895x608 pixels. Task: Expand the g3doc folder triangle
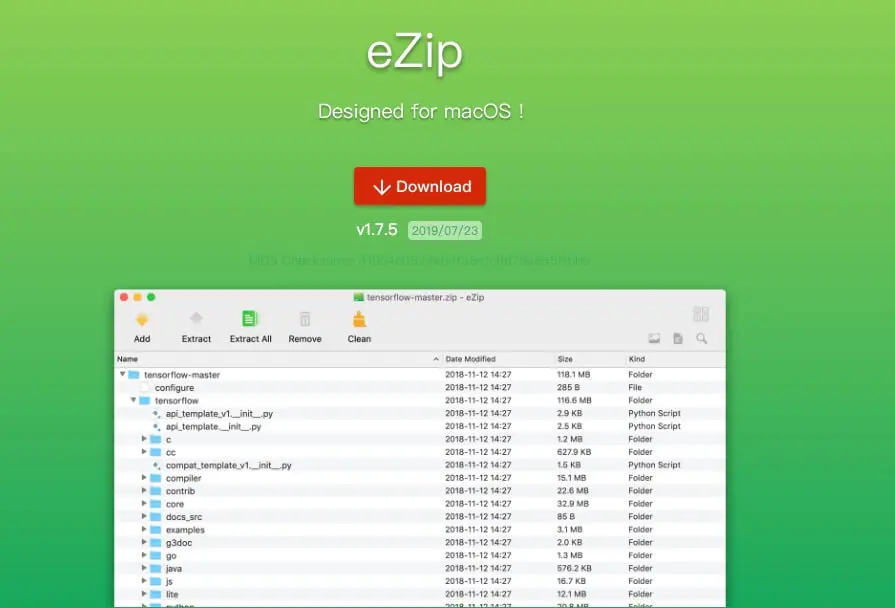tap(144, 542)
